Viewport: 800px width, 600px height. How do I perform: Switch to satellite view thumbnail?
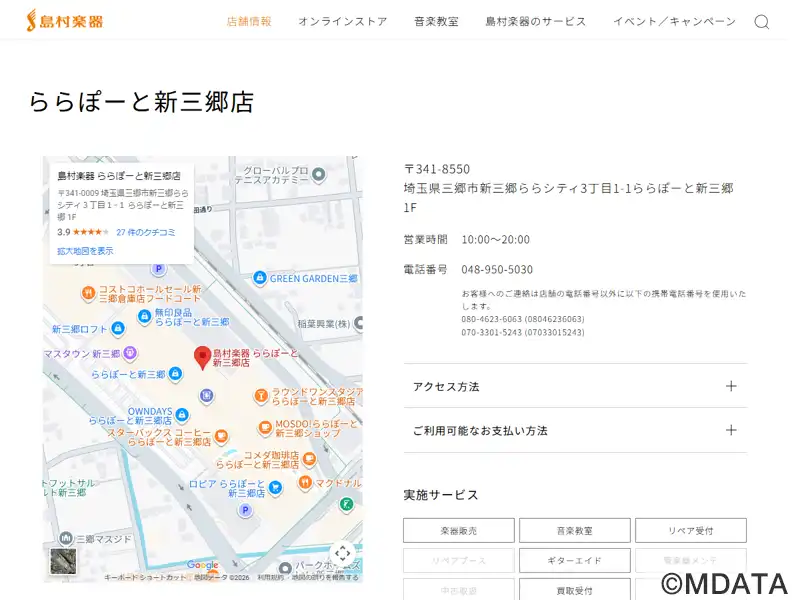[x=63, y=562]
